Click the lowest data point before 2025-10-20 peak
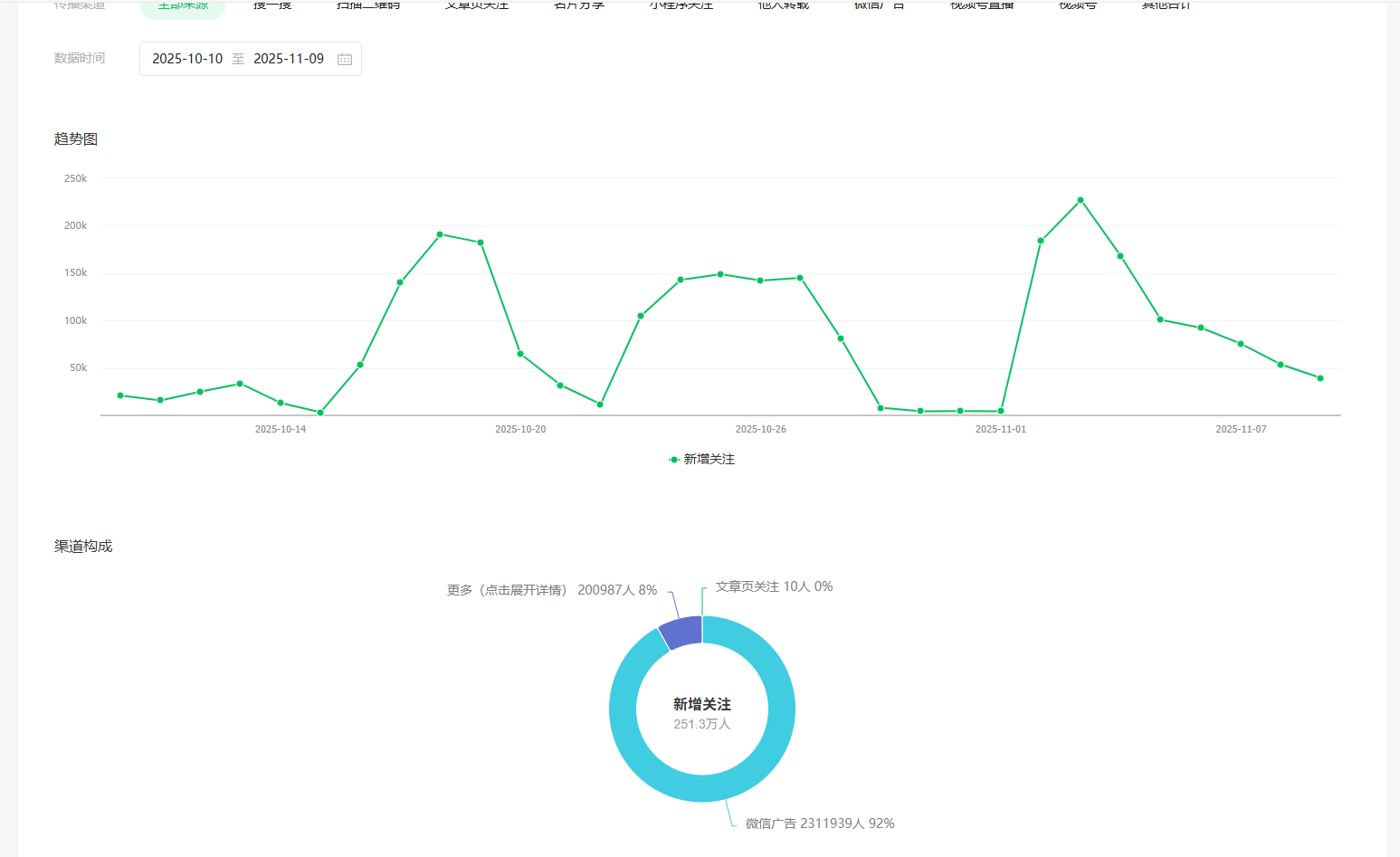The width and height of the screenshot is (1400, 857). 320,413
